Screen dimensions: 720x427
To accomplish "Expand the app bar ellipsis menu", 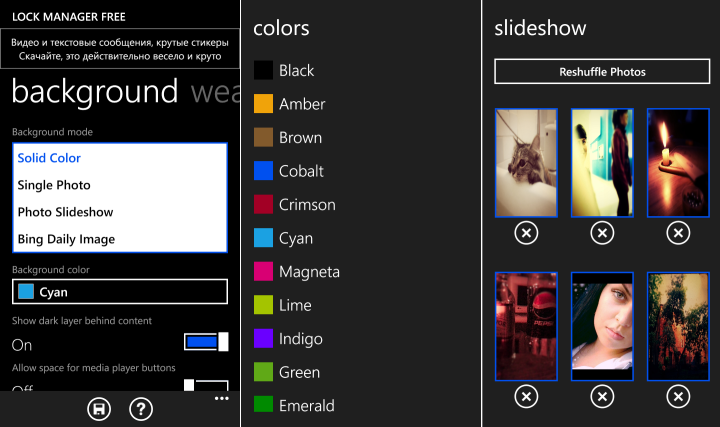I will click(222, 398).
